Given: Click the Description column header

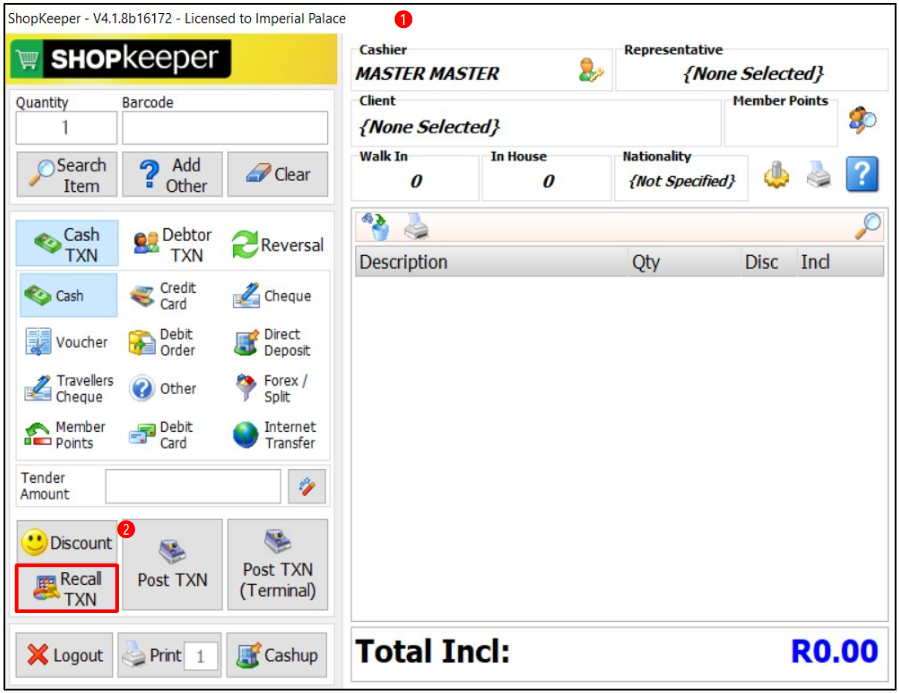Looking at the screenshot, I should [491, 262].
